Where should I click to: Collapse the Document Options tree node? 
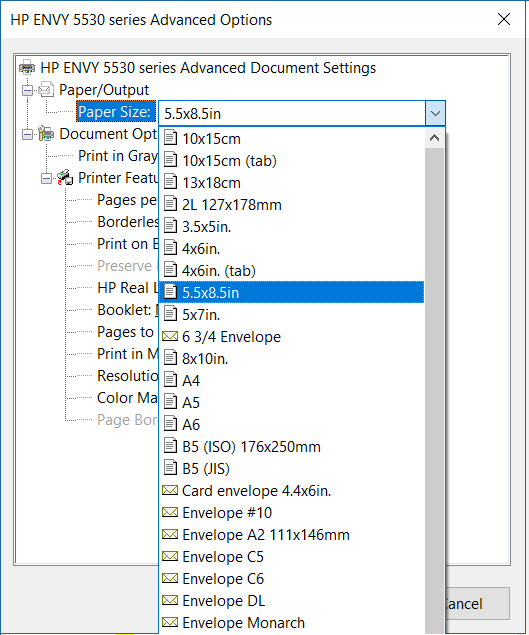tap(28, 134)
